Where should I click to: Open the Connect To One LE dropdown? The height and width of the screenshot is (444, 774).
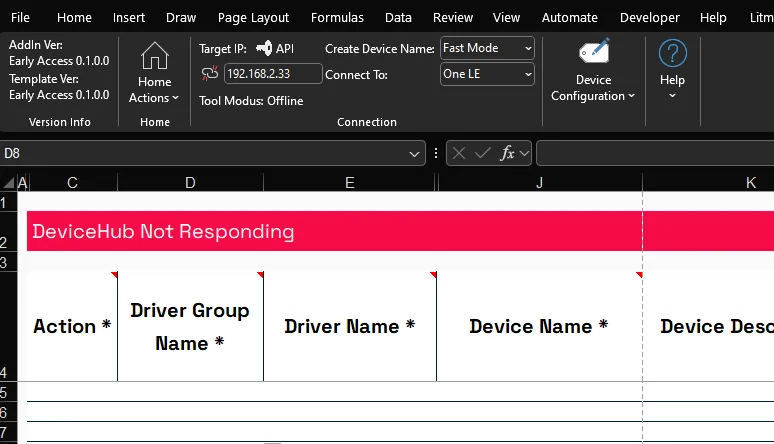click(x=487, y=74)
